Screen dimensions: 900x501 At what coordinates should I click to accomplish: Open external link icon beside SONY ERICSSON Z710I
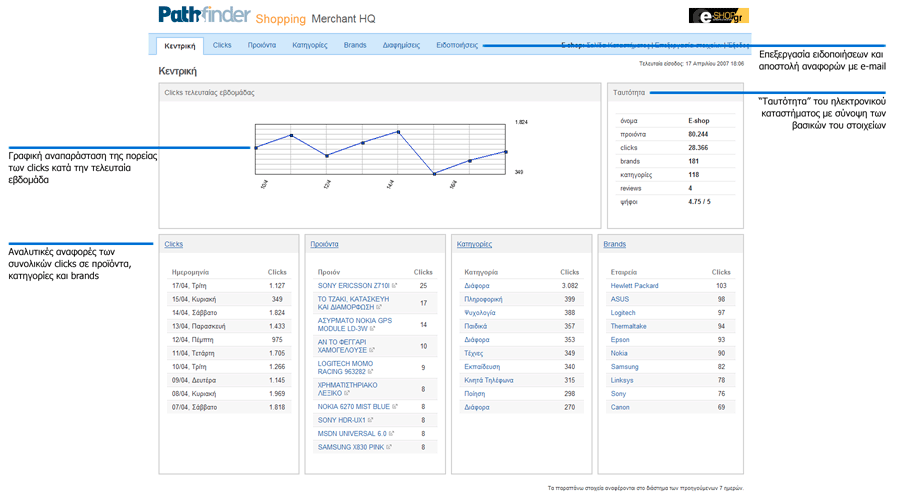tap(394, 285)
